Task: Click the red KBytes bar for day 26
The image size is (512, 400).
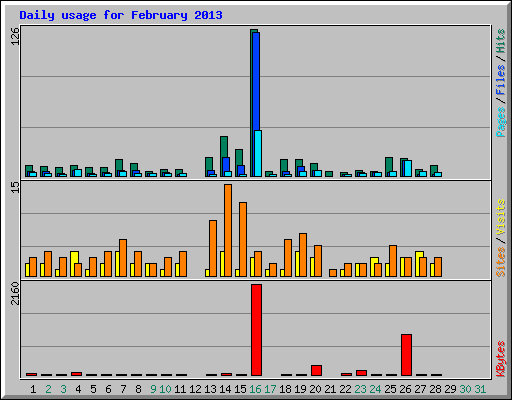Action: 406,355
